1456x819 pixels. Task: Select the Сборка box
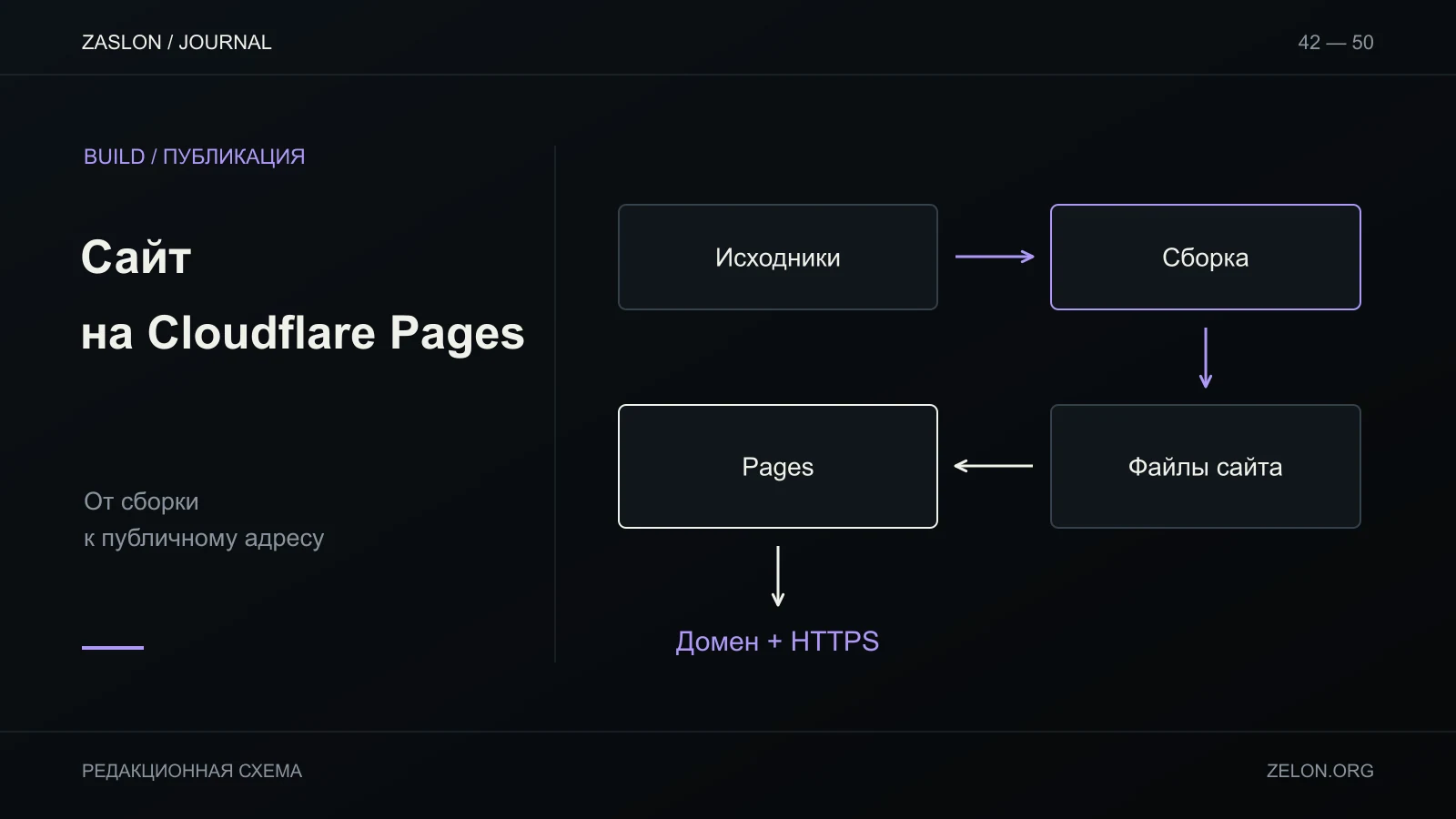tap(1206, 258)
